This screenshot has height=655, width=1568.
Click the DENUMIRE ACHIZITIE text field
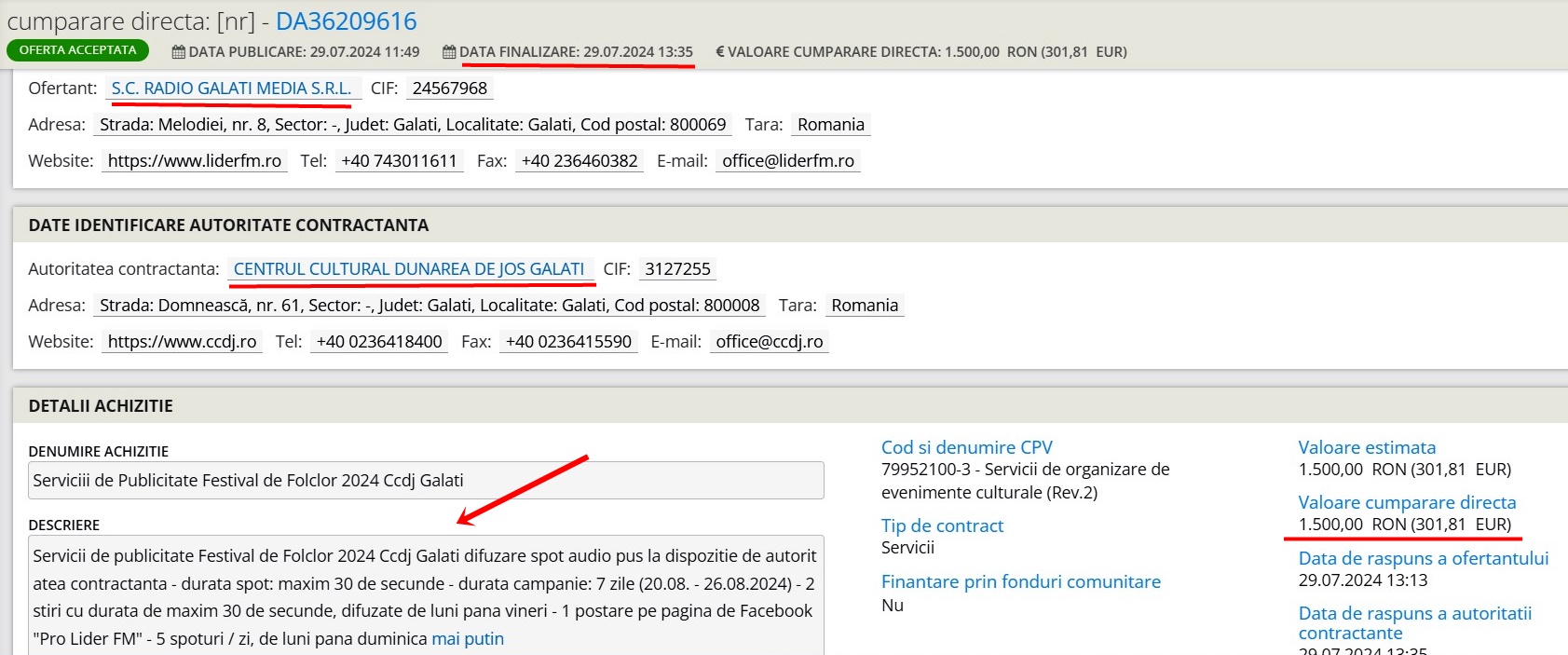coord(426,481)
